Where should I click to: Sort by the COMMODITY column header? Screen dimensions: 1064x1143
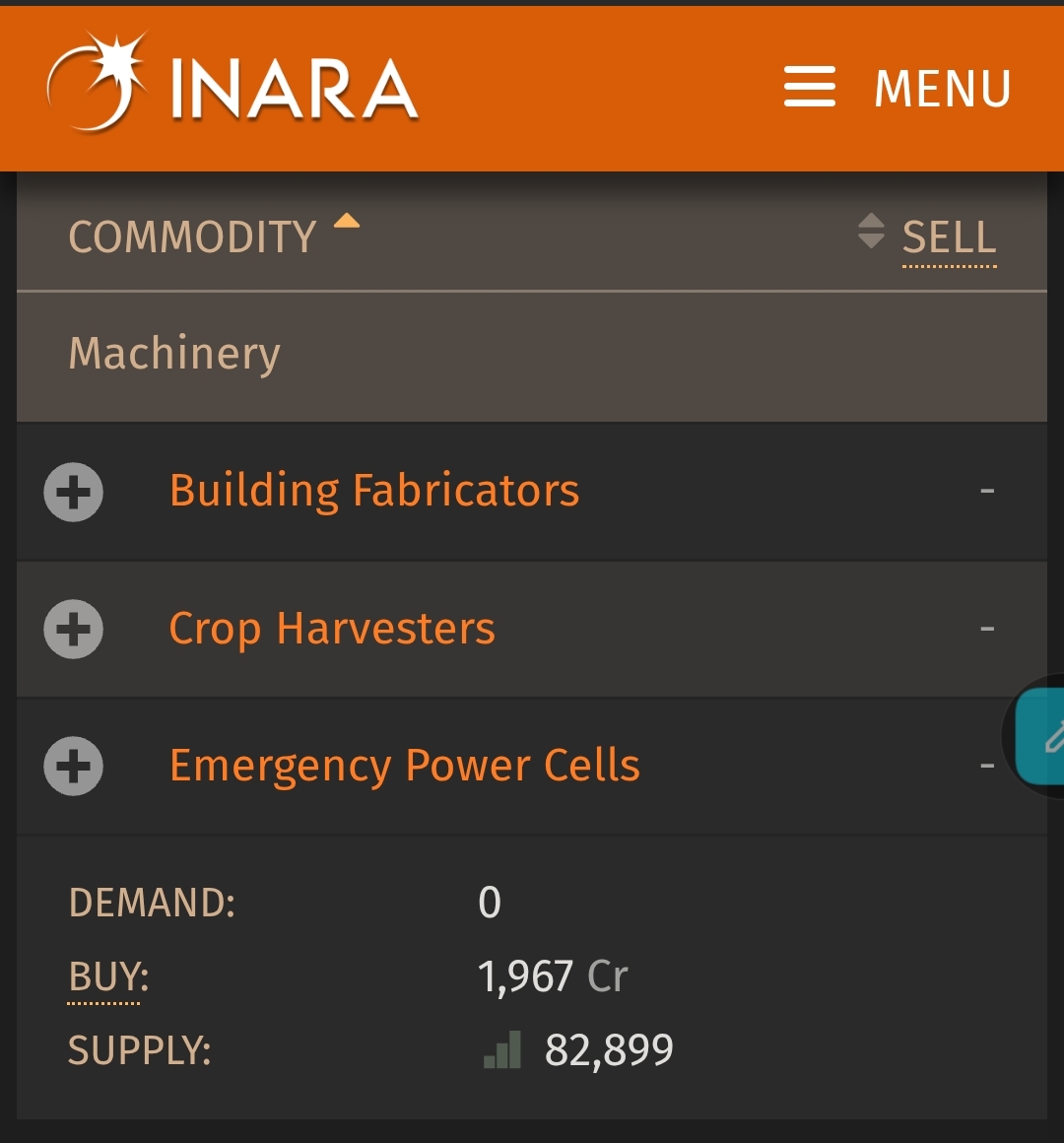click(x=192, y=236)
